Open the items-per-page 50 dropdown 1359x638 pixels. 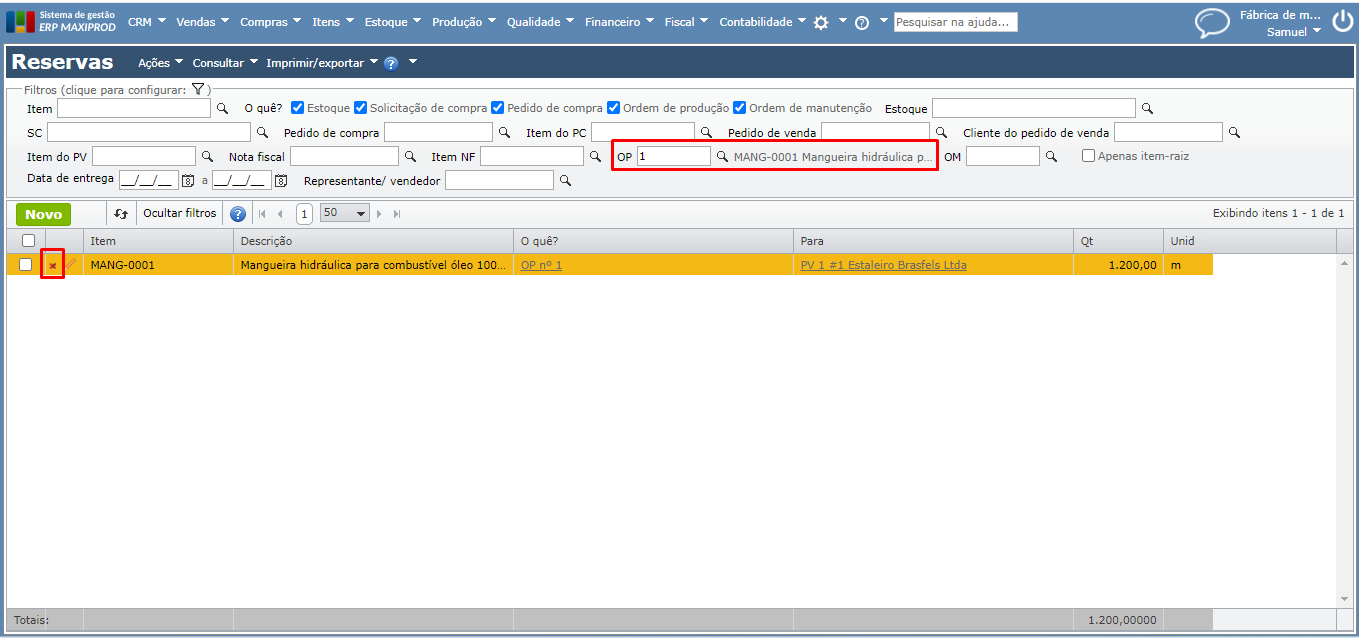click(345, 213)
